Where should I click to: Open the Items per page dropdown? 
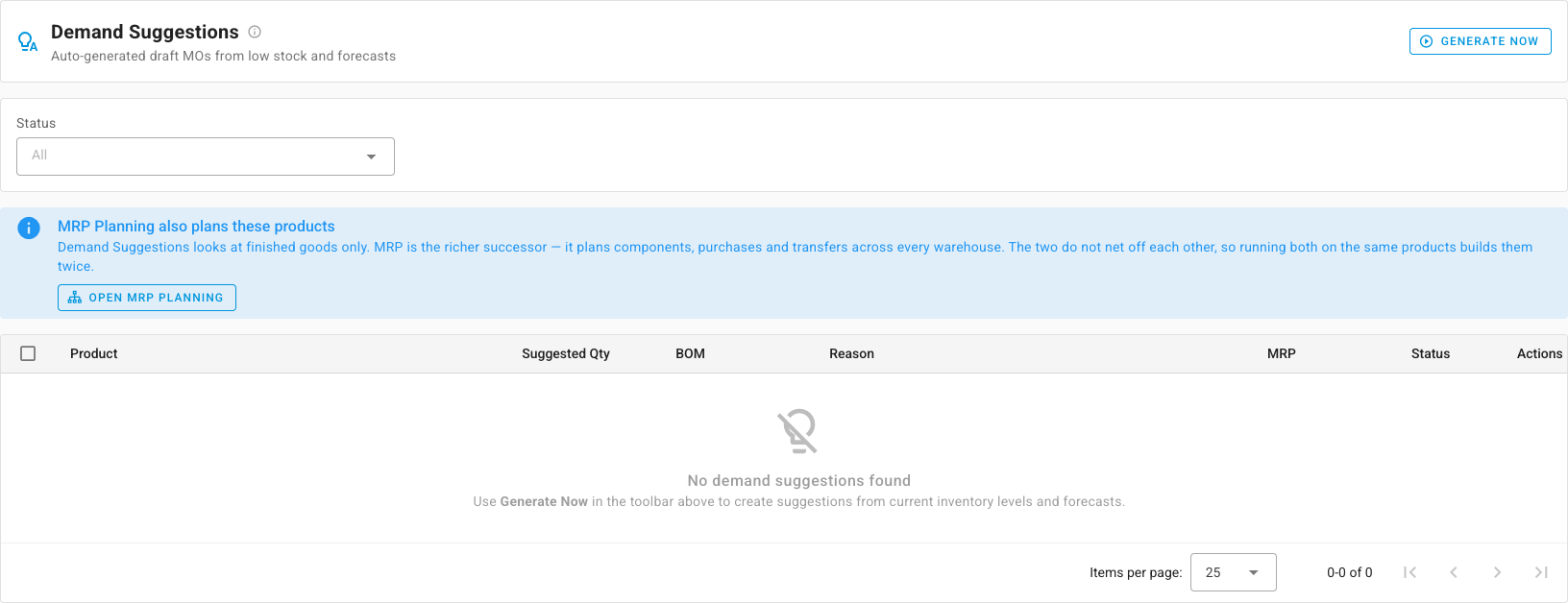[1234, 572]
